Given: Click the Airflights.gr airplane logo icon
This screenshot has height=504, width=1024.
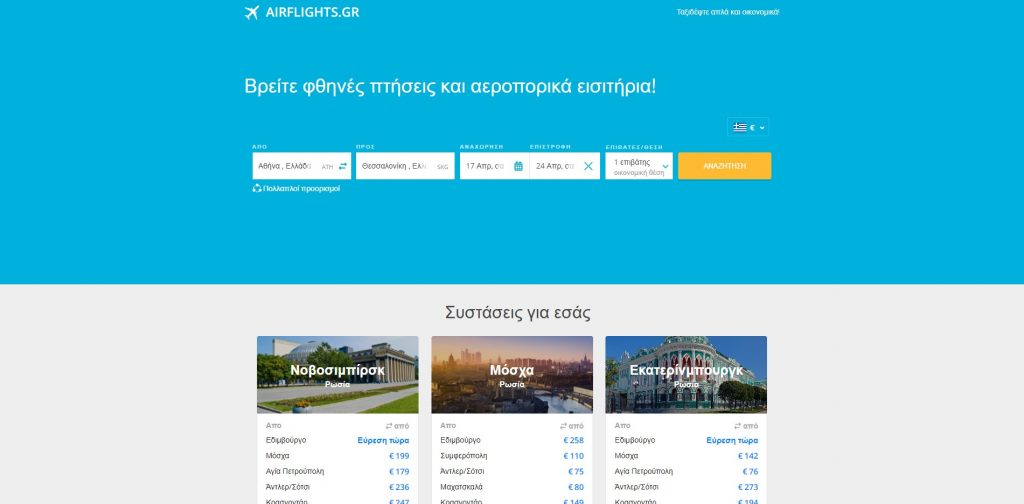Looking at the screenshot, I should pos(252,12).
